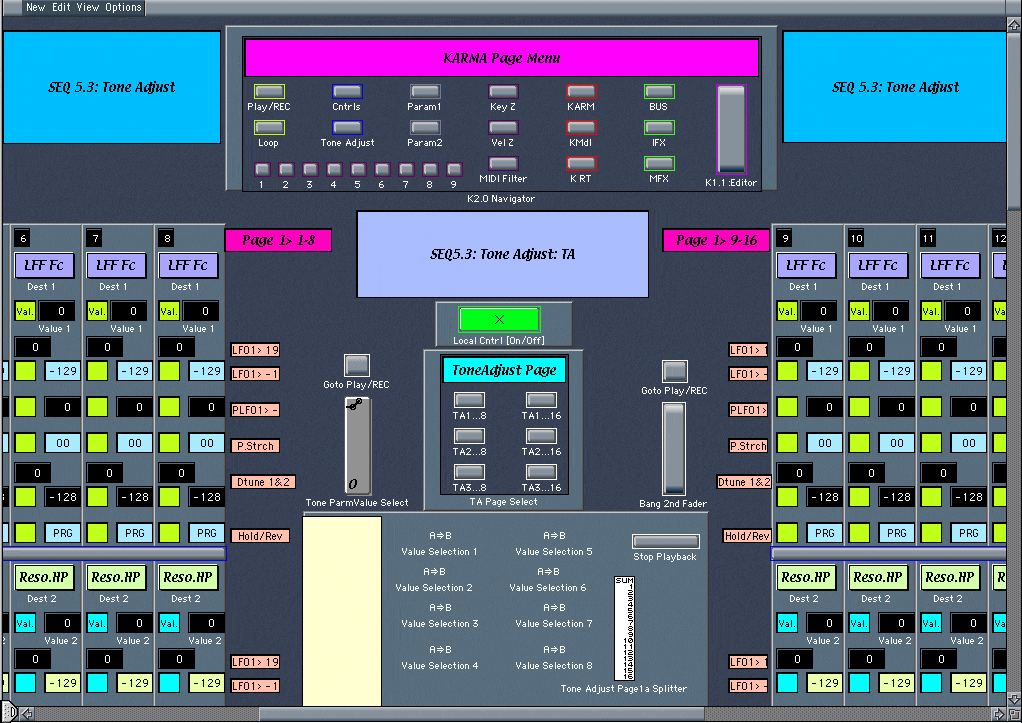Click SUM in the Tone Adjust splitter list

pos(624,581)
